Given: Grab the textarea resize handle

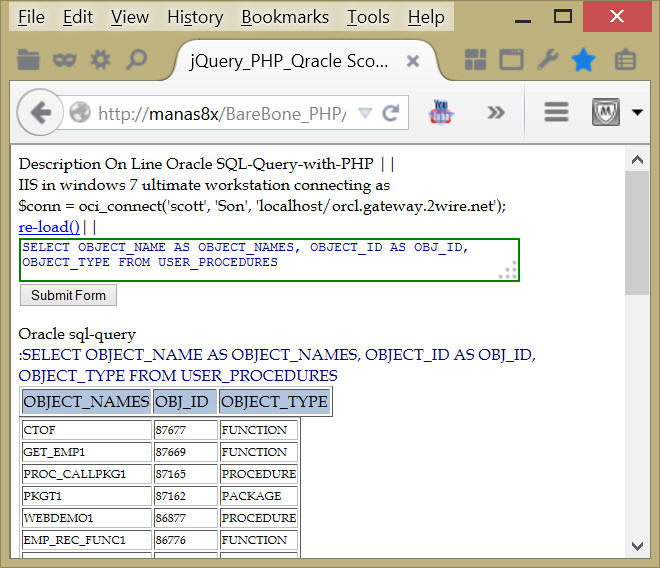Looking at the screenshot, I should tap(508, 270).
